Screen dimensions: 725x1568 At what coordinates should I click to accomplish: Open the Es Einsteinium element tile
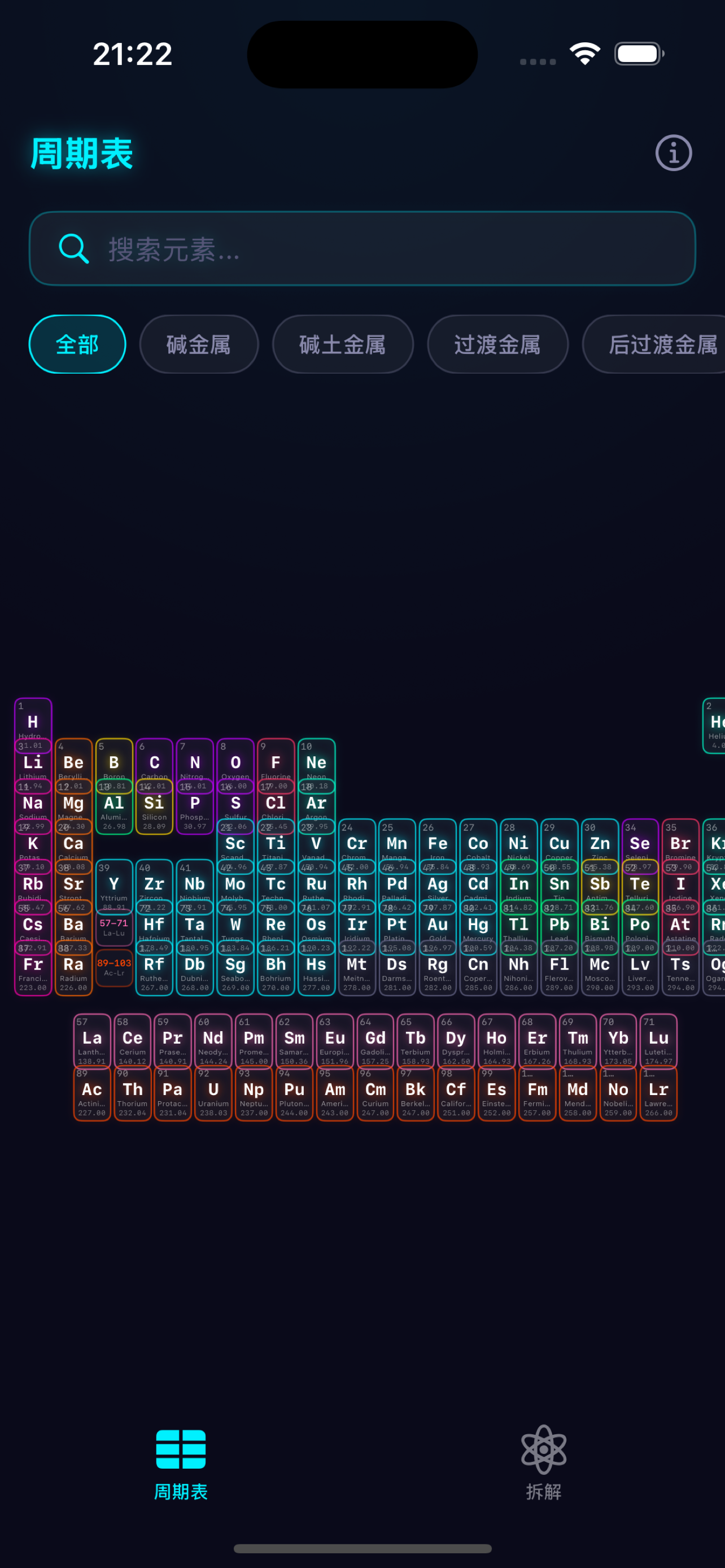(x=497, y=1094)
